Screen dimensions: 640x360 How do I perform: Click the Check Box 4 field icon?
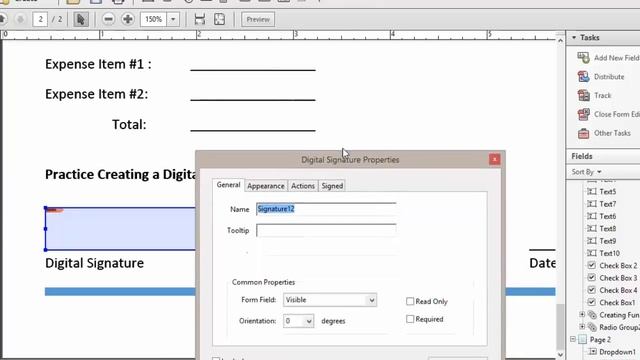click(x=591, y=290)
